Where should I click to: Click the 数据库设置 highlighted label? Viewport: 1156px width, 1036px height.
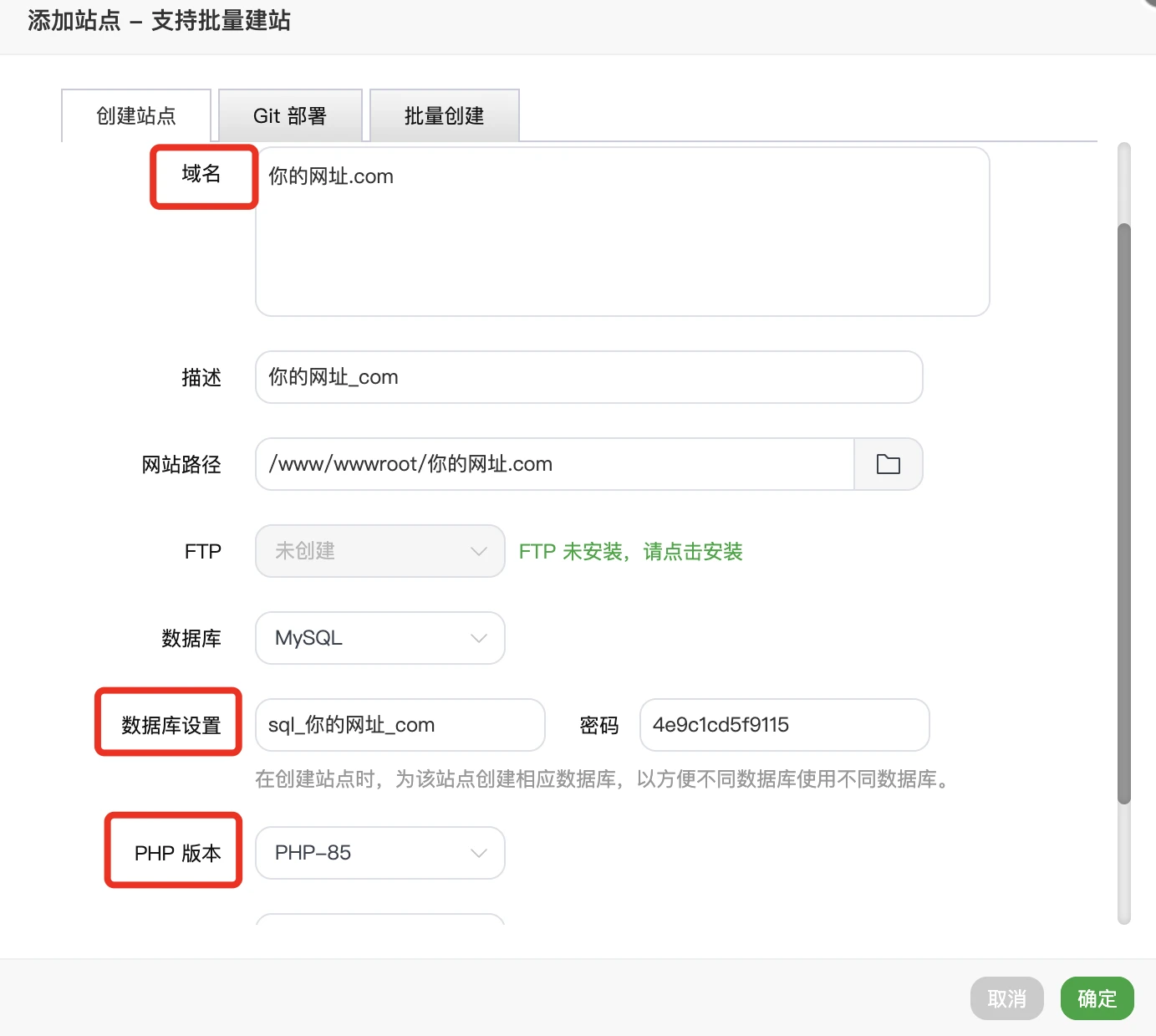click(168, 723)
